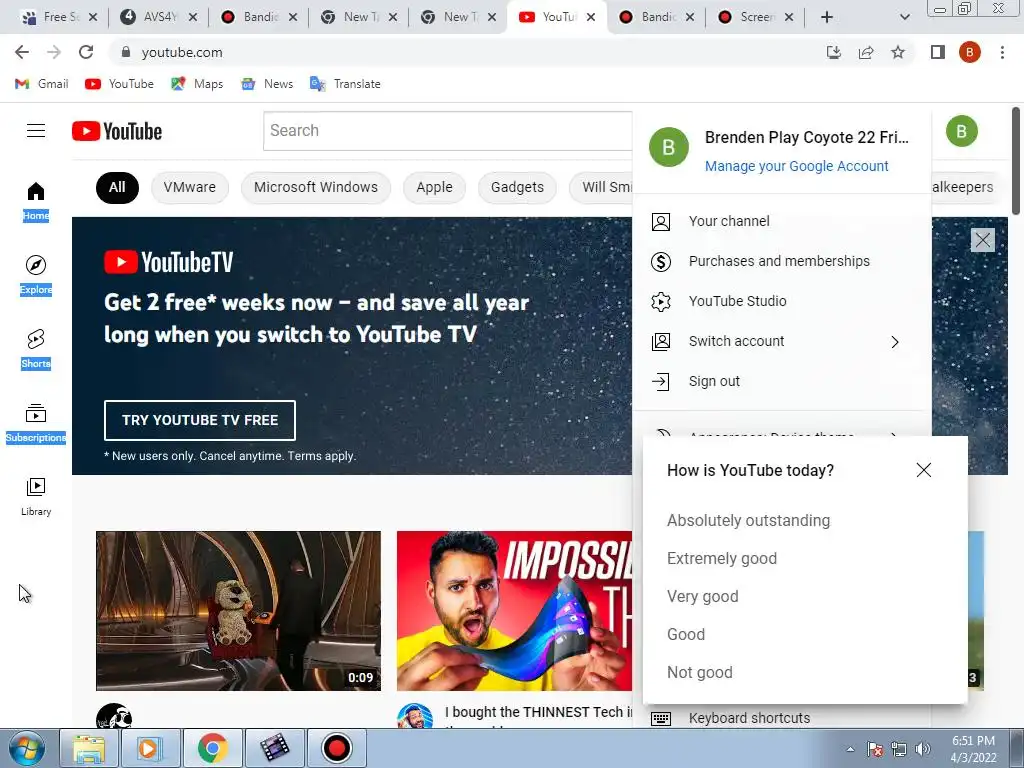The width and height of the screenshot is (1024, 768).
Task: Select the Apple filter chip
Action: [434, 187]
